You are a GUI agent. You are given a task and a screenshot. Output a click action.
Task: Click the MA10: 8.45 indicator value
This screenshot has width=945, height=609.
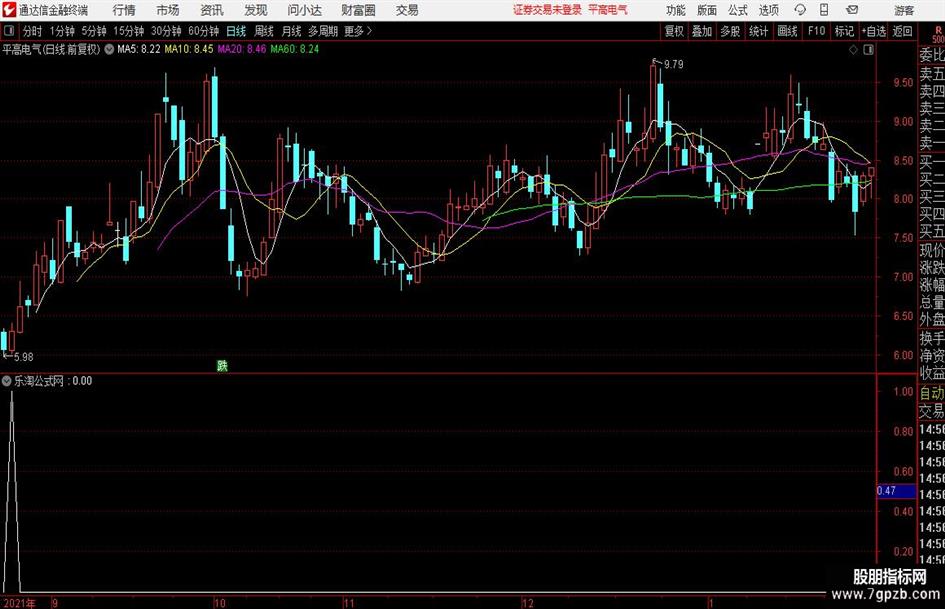[x=189, y=49]
